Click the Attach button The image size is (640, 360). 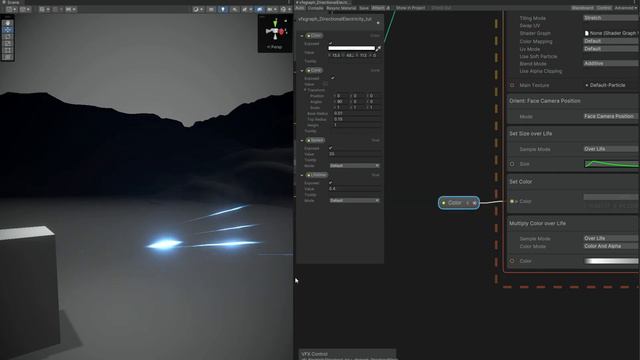tap(378, 8)
